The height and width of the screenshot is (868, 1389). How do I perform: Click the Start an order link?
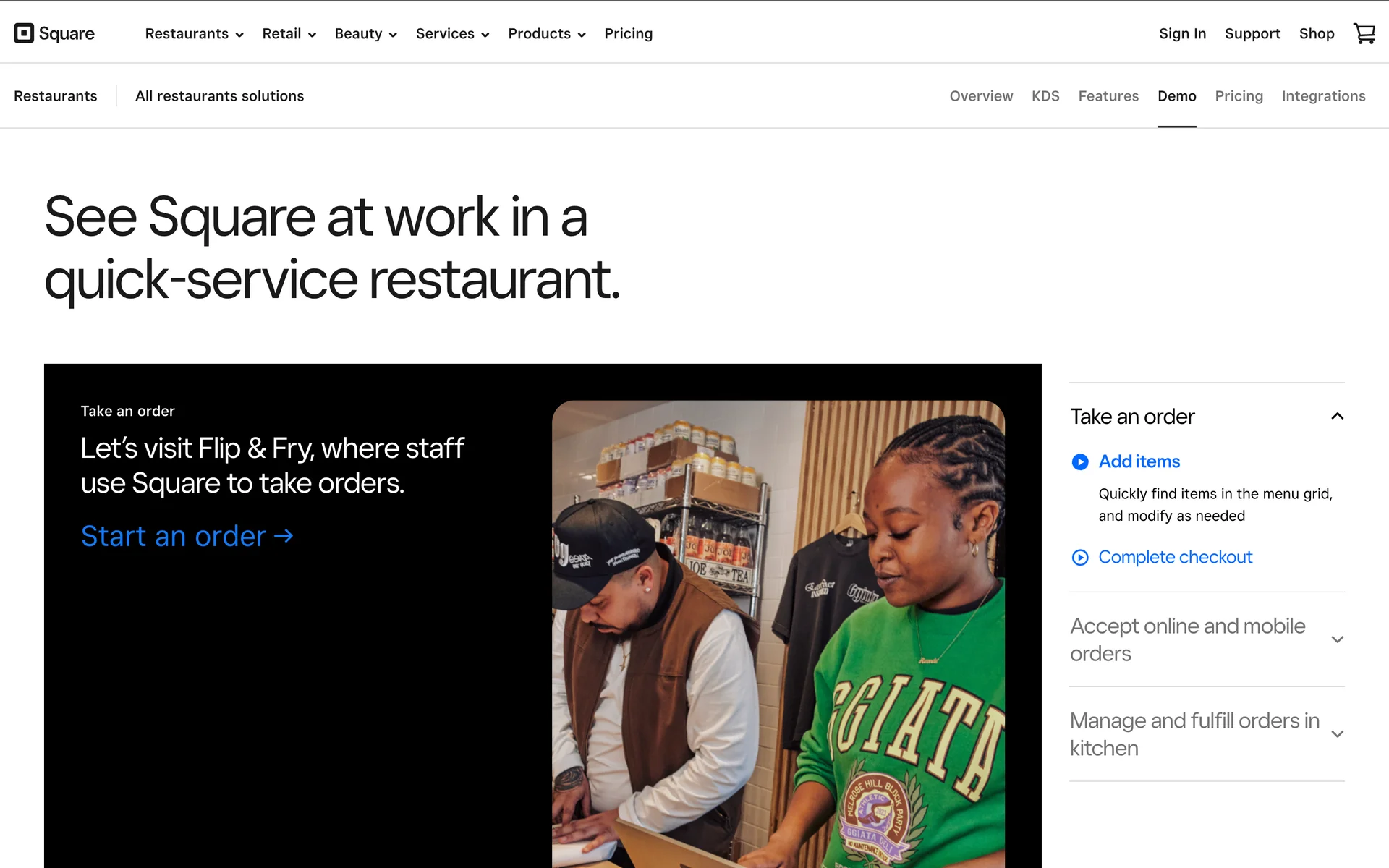pos(187,536)
